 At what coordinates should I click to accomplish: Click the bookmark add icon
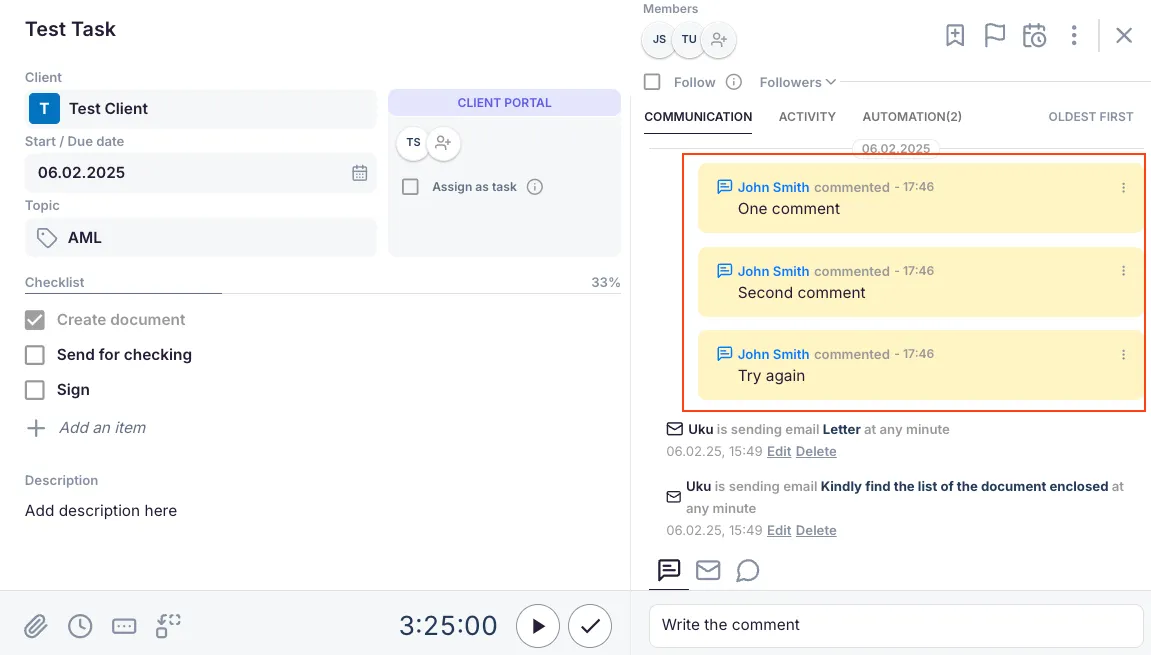click(x=955, y=36)
